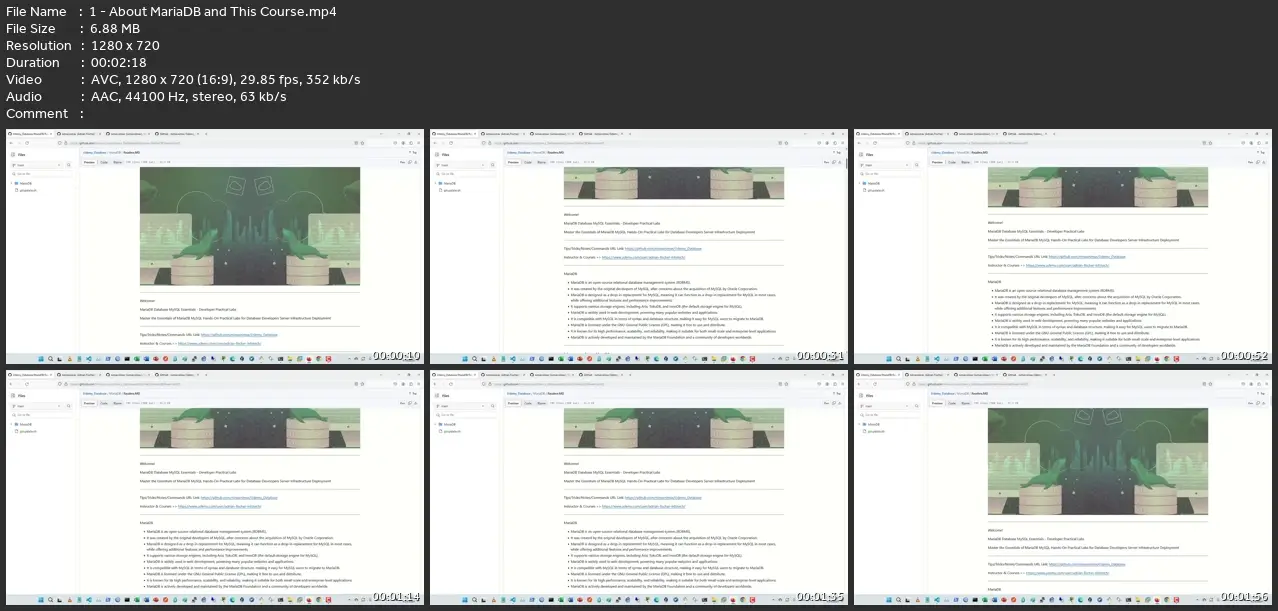Click Windows Start button in the 00:00:31 frame

pyautogui.click(x=465, y=359)
